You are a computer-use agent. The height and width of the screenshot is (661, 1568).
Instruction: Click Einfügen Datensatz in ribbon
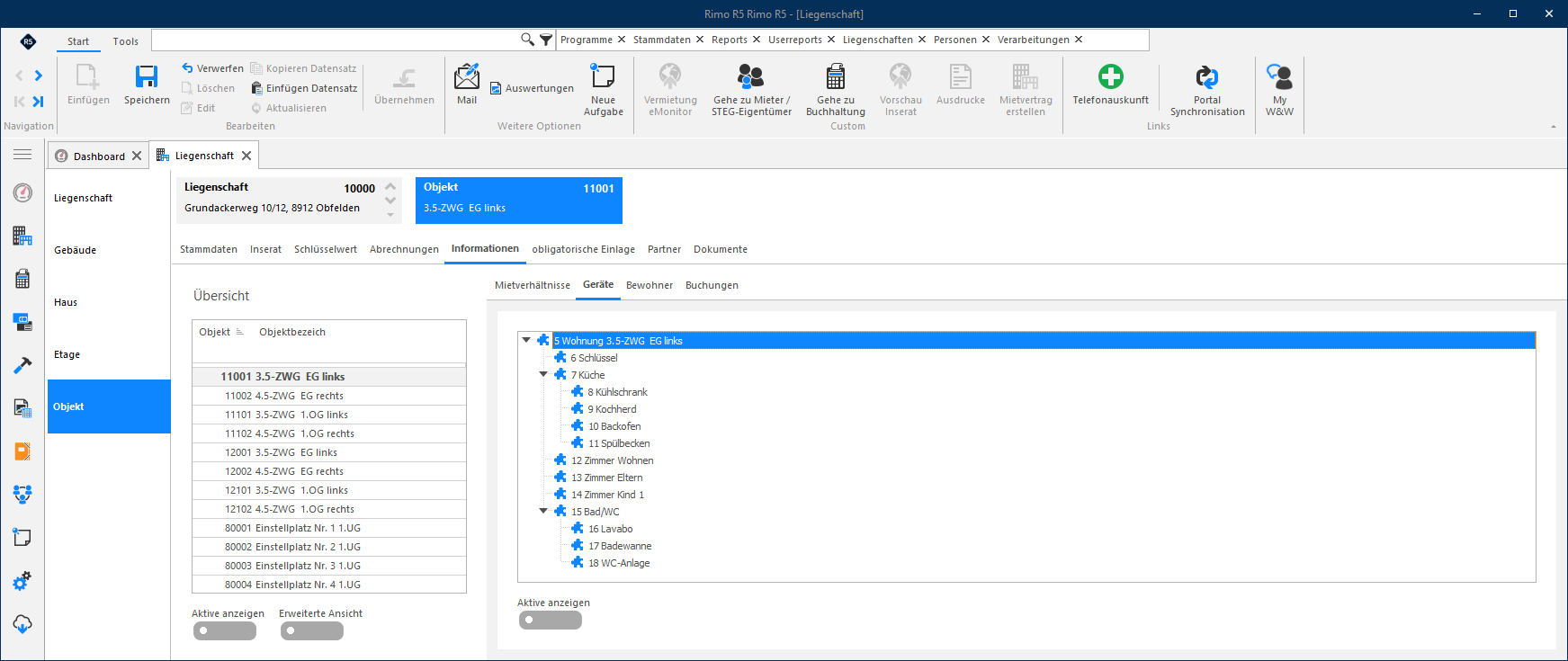click(x=304, y=88)
